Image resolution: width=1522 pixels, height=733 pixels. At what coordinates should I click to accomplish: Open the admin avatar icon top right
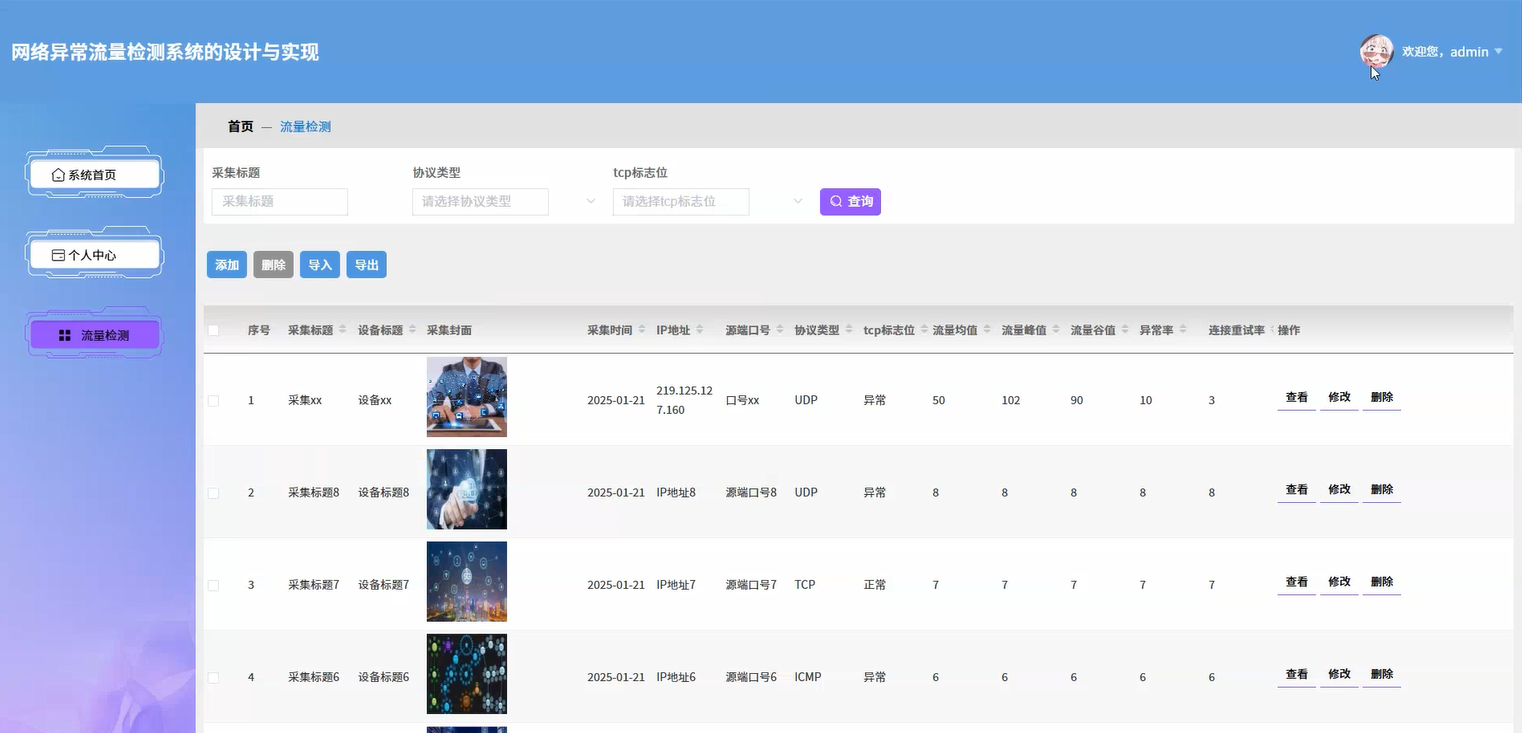point(1376,50)
